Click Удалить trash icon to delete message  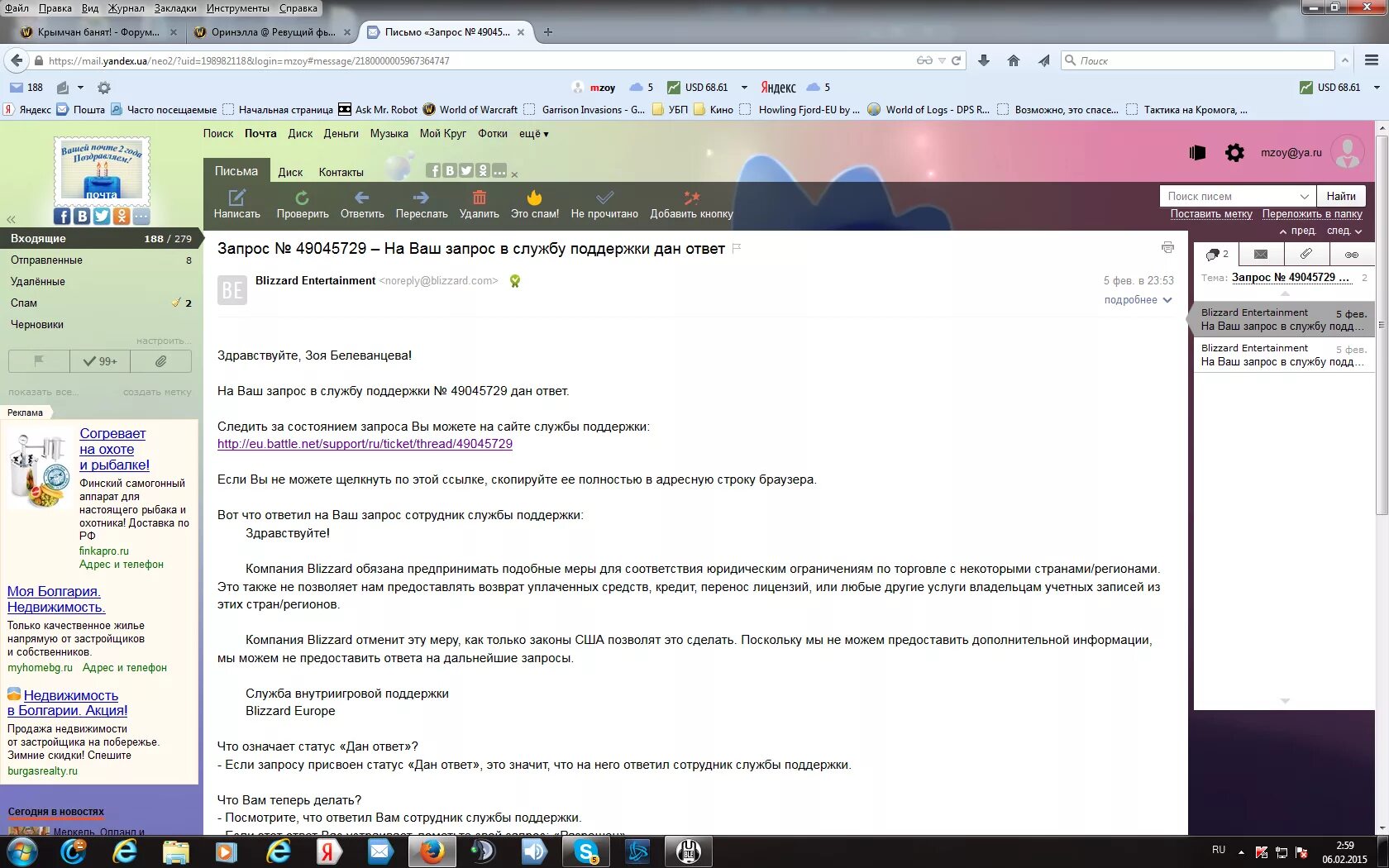480,204
